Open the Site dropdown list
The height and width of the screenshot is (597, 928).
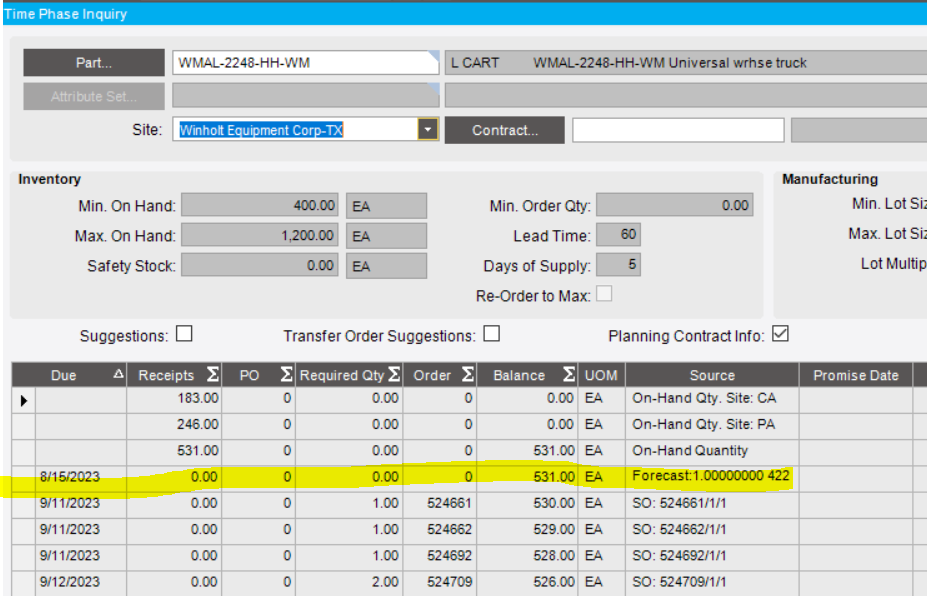(x=427, y=129)
